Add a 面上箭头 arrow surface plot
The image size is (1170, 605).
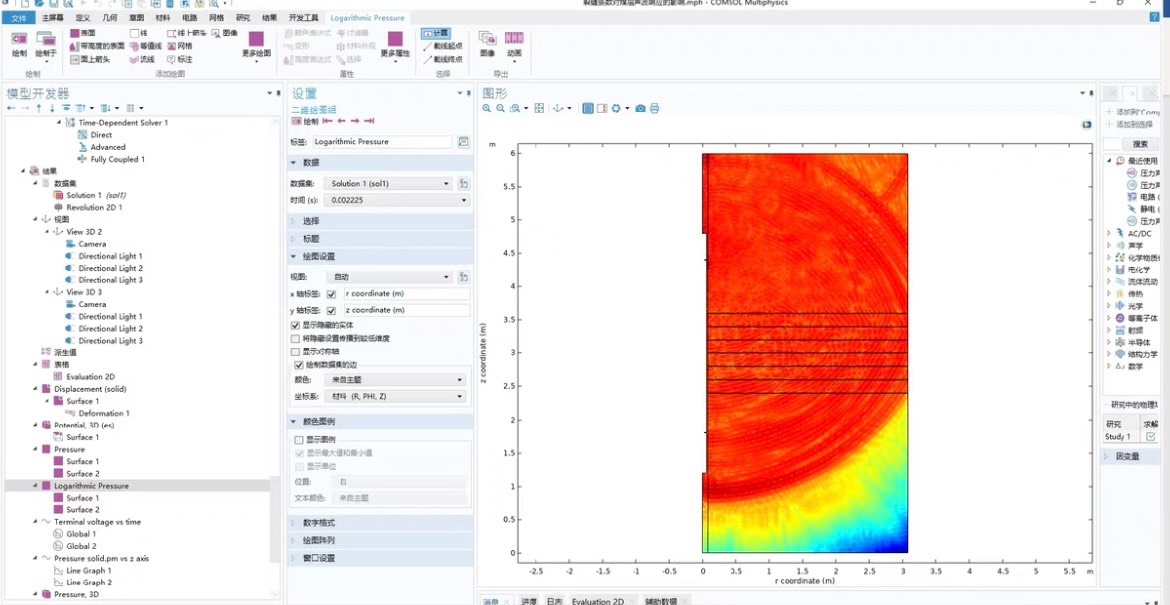[x=90, y=59]
